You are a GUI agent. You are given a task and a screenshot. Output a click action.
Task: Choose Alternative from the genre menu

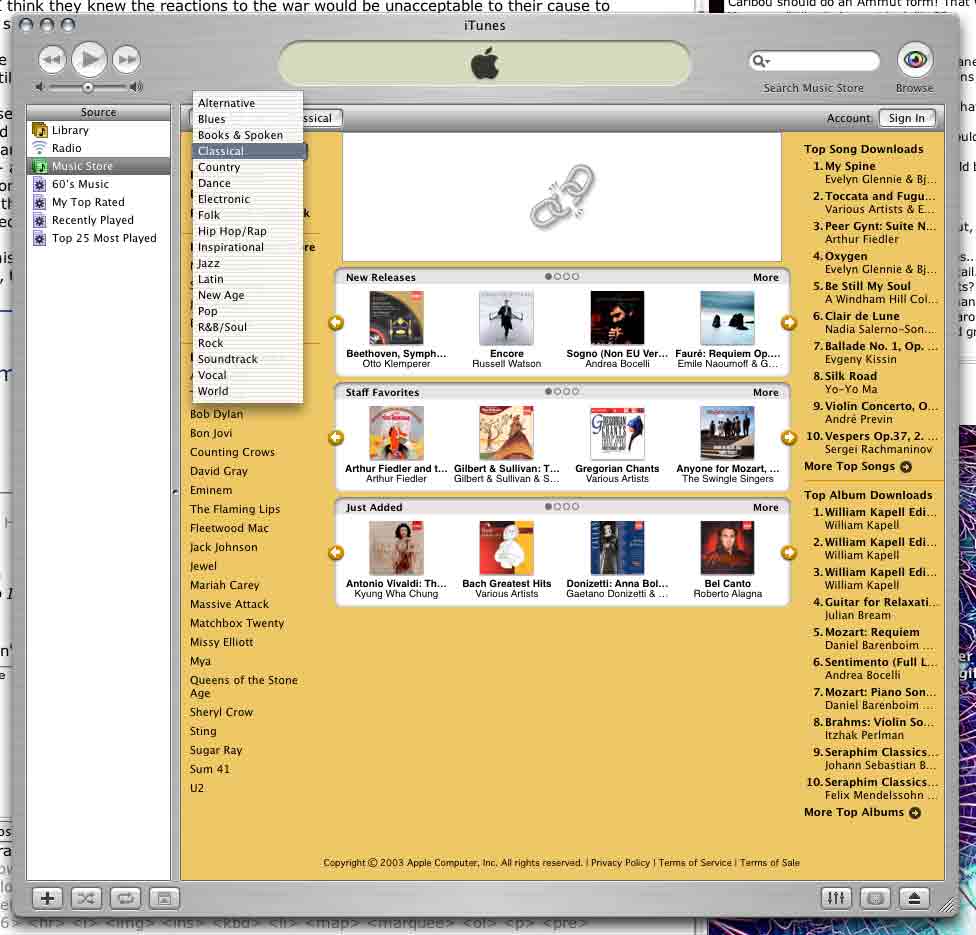click(248, 103)
